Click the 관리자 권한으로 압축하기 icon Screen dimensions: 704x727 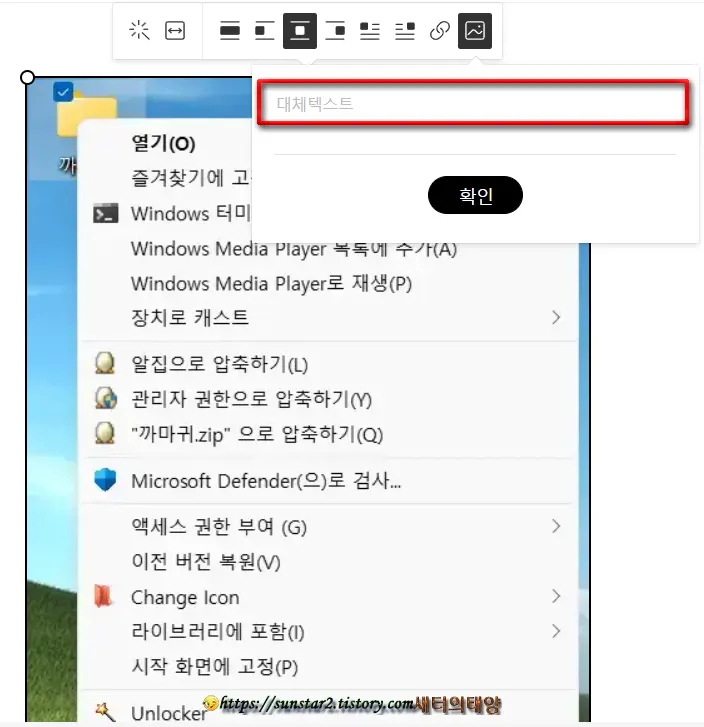[106, 399]
